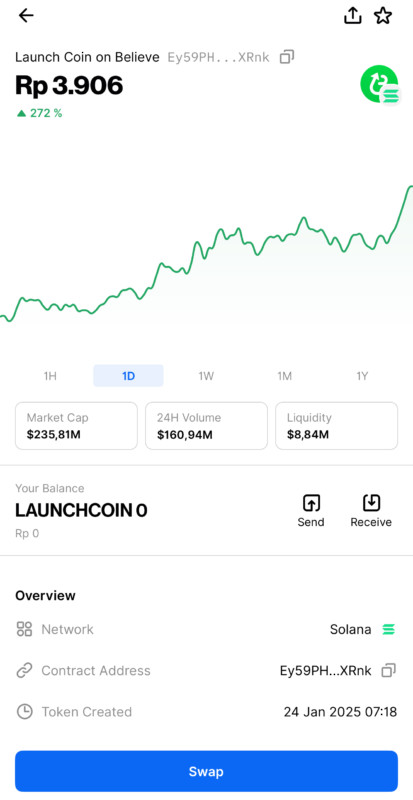Tap the peak of the price chart
Viewport: 413px width, 800px height.
click(410, 187)
